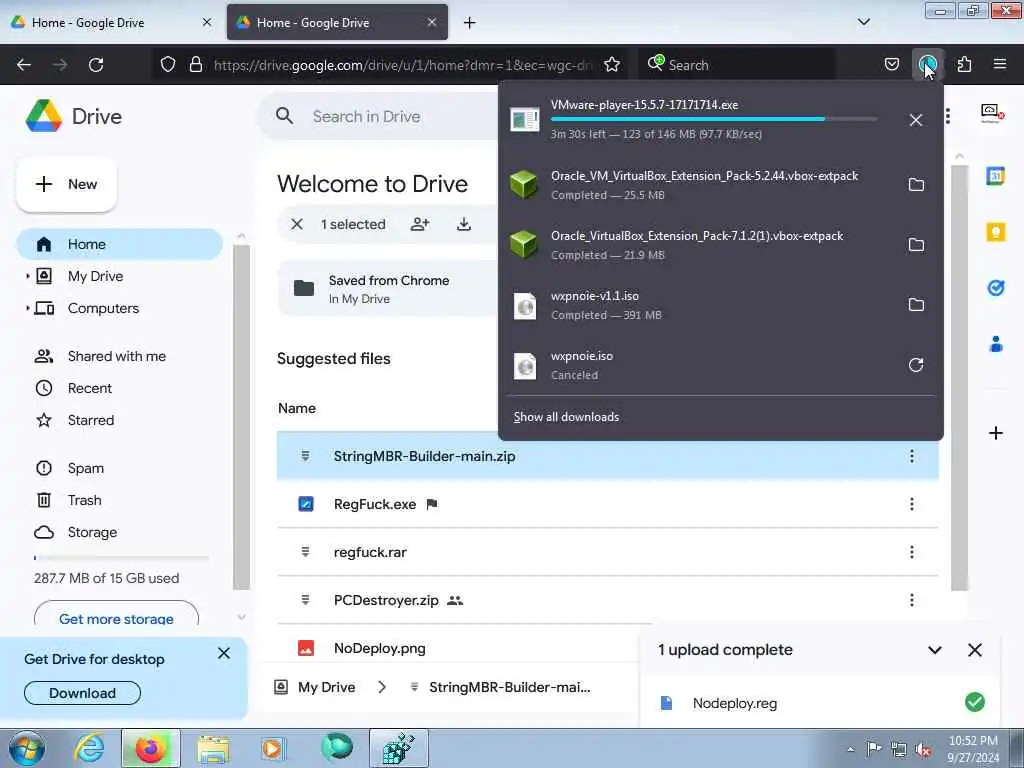This screenshot has height=768, width=1024.
Task: Click the muted volume tray icon
Action: (x=922, y=749)
